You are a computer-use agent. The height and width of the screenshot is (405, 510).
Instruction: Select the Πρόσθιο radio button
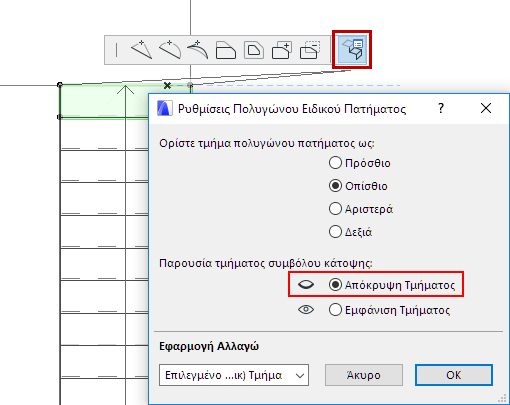335,163
